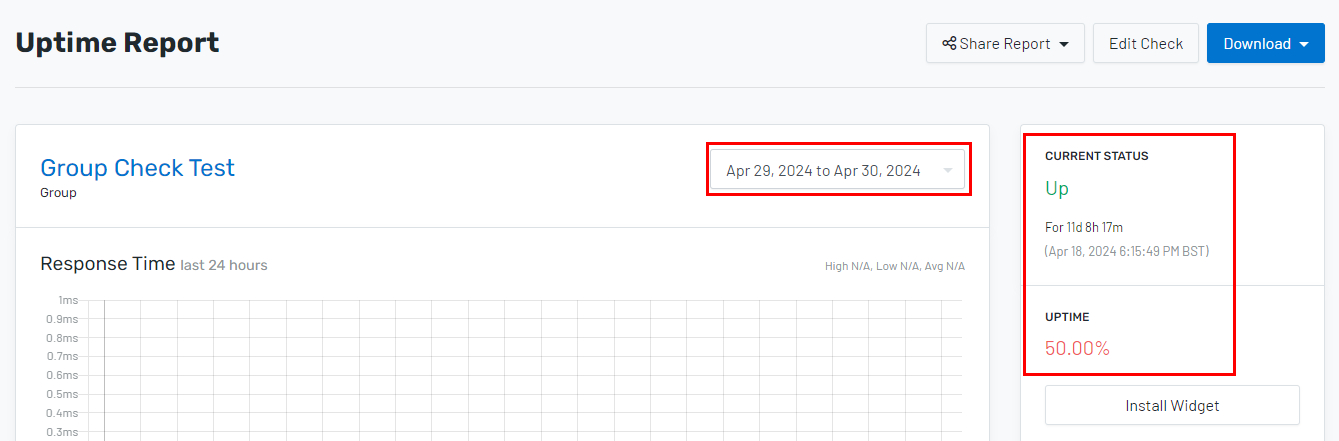
Task: Open the Apr 29 to Apr 30 date range
Action: [x=838, y=170]
